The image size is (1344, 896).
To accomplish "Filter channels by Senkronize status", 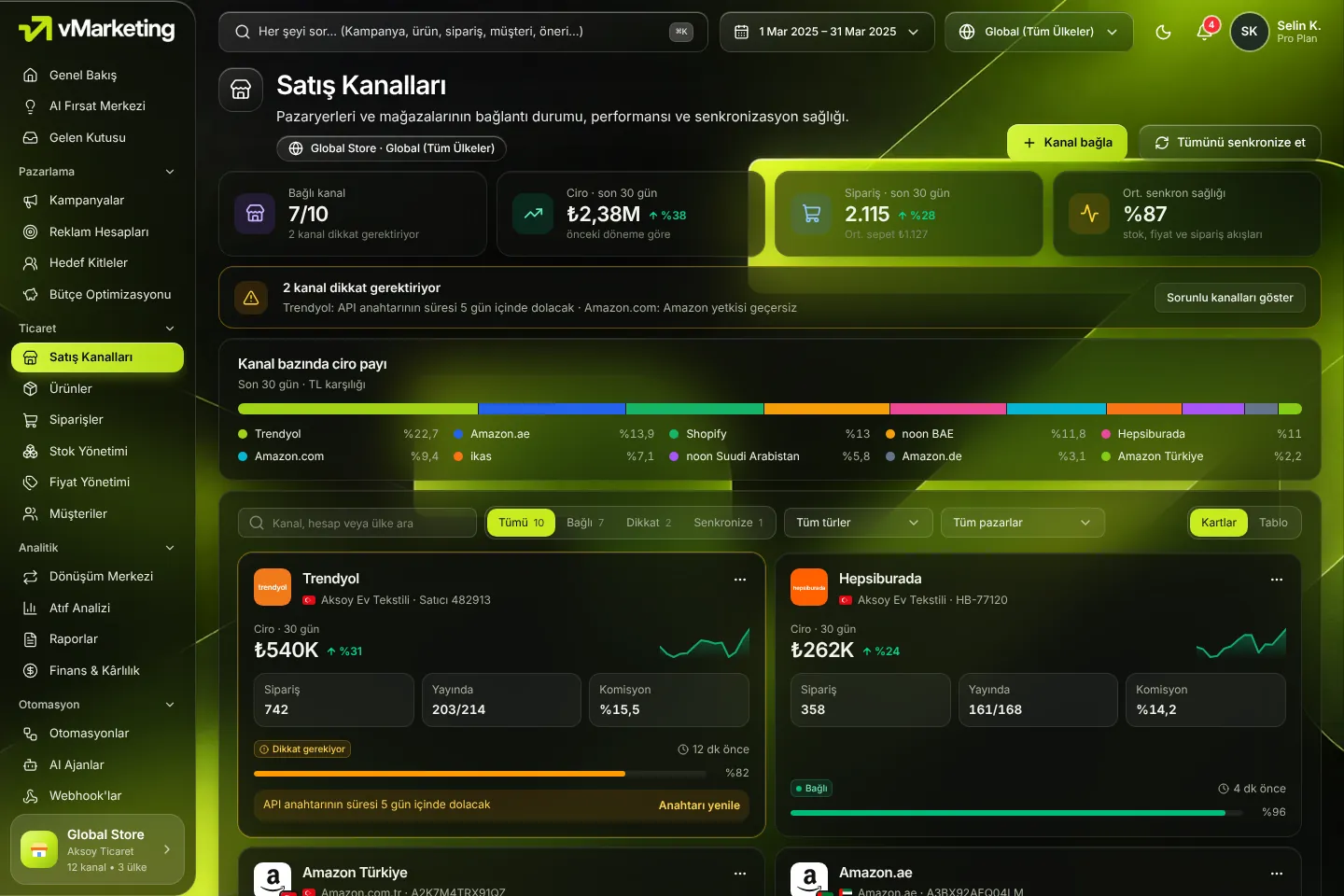I will tap(728, 523).
